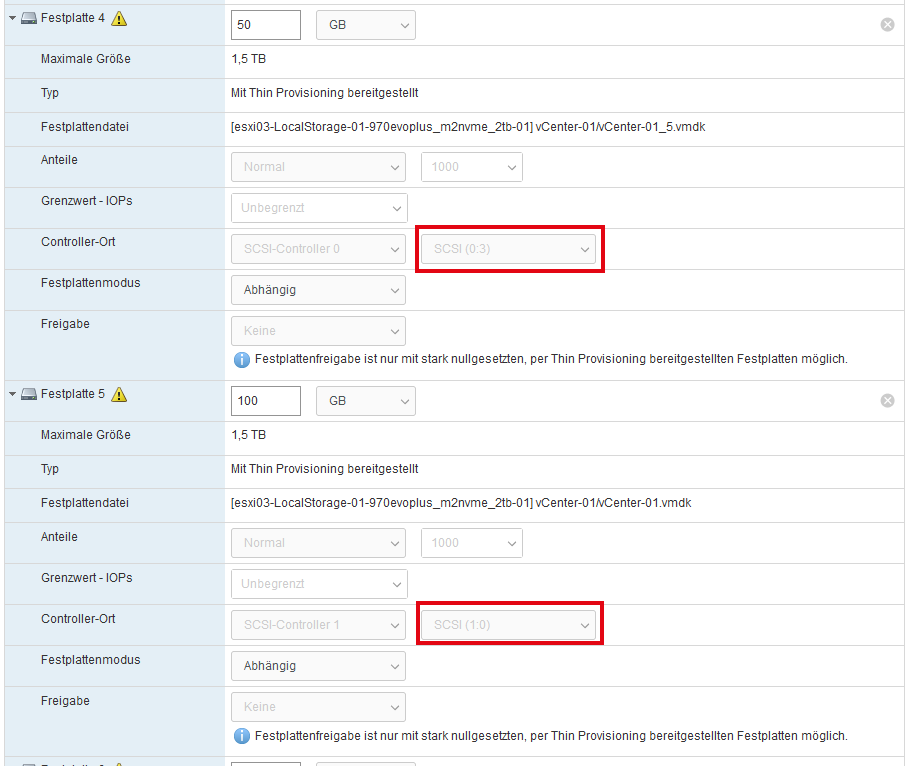
Task: Open Festplattenmodus dropdown for Festplatte 5
Action: [318, 666]
